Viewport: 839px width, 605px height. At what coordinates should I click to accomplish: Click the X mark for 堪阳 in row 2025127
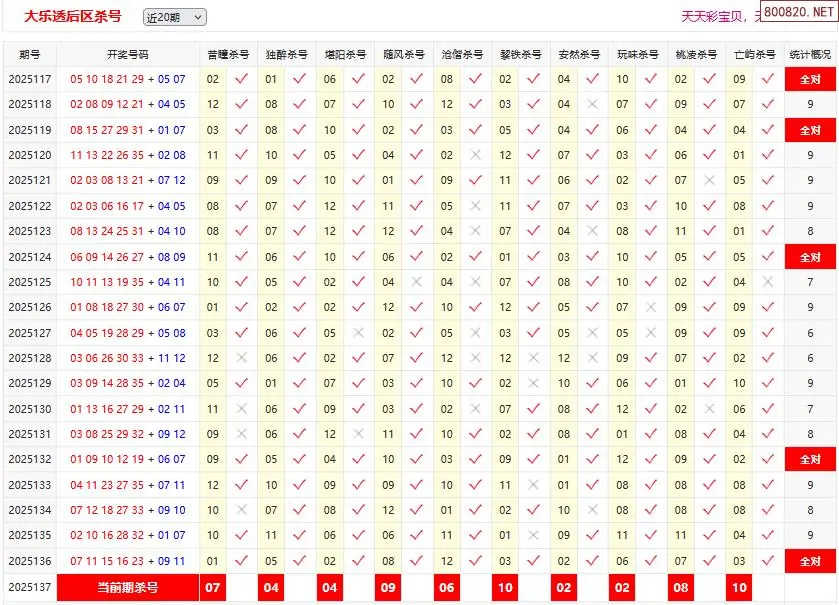[x=358, y=333]
